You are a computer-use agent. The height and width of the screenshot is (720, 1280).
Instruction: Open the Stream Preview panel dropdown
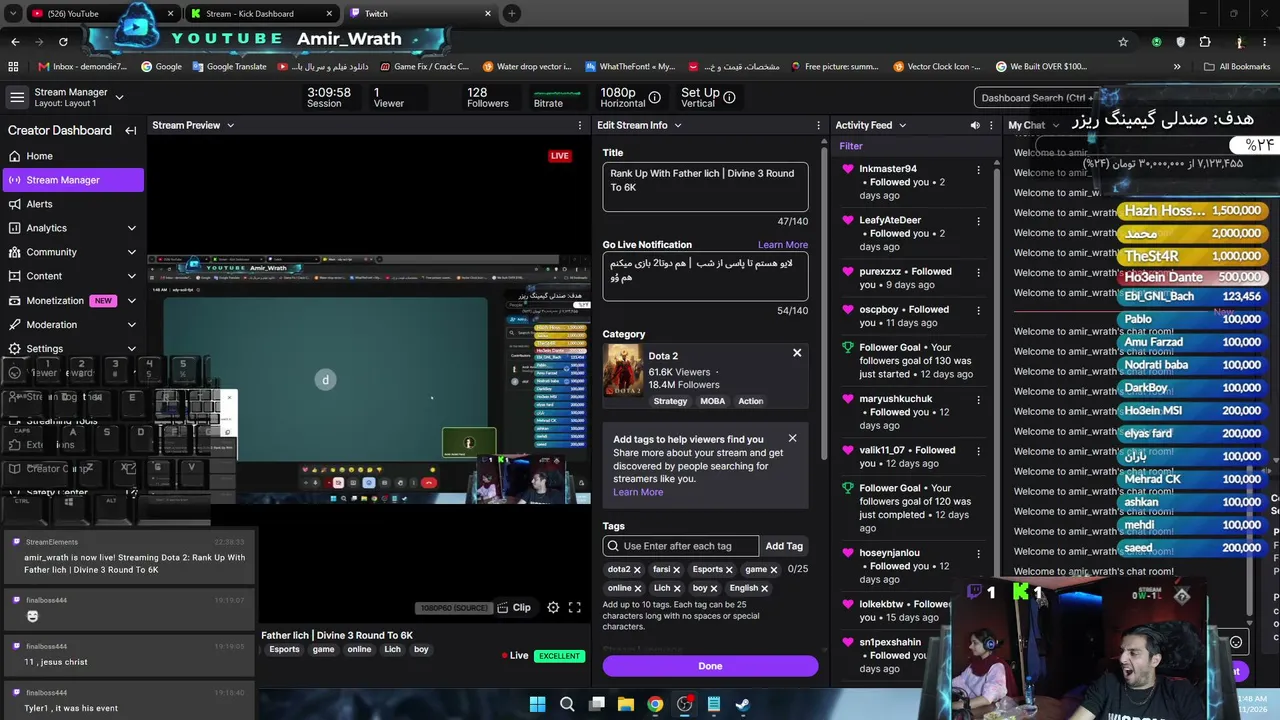click(x=230, y=125)
